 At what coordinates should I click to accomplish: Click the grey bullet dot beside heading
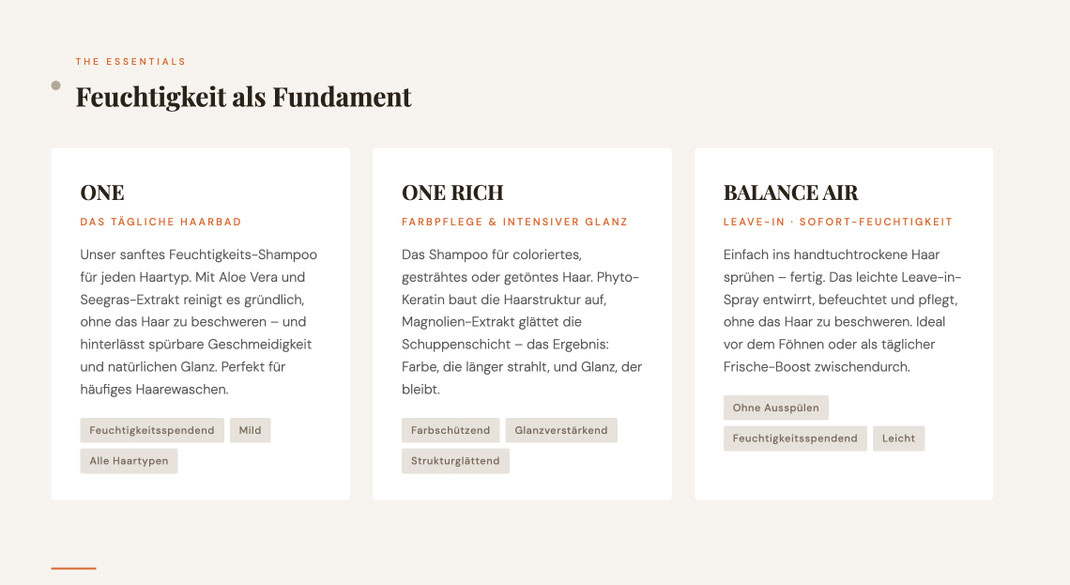pyautogui.click(x=56, y=85)
